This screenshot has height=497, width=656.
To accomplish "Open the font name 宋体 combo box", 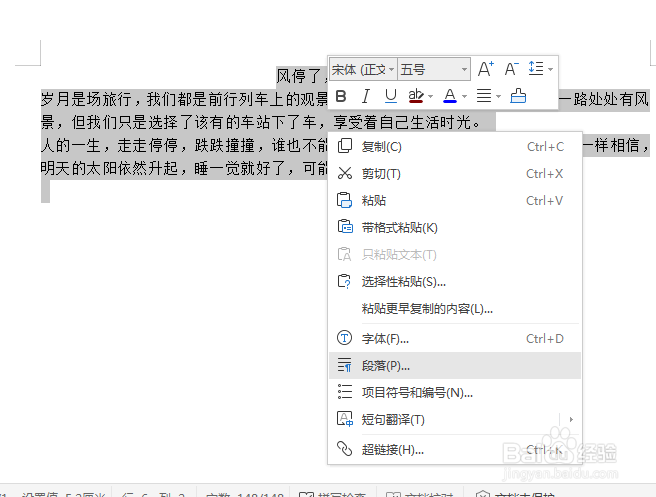I will [x=363, y=69].
